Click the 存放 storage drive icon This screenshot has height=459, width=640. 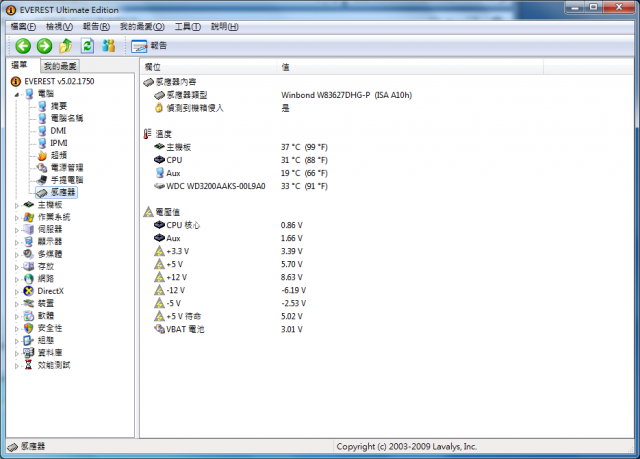[x=29, y=266]
